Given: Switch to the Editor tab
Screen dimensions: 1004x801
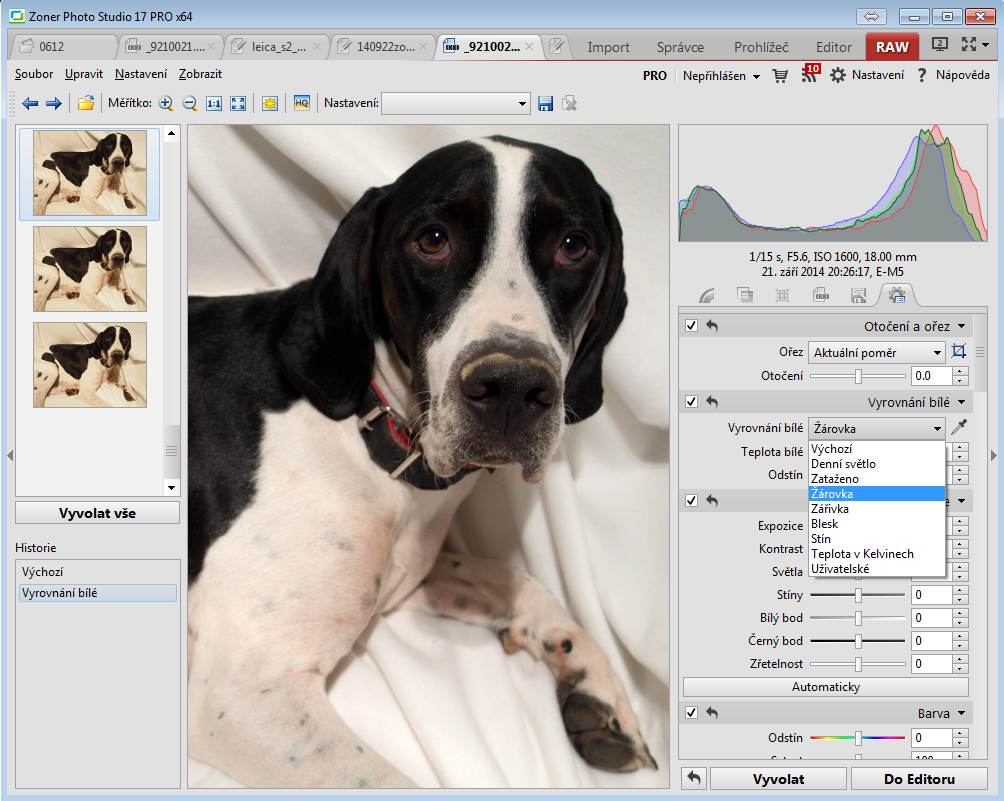Looking at the screenshot, I should tap(833, 47).
